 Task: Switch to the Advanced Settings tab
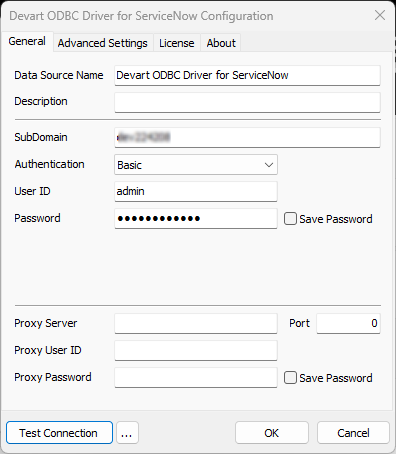(103, 43)
